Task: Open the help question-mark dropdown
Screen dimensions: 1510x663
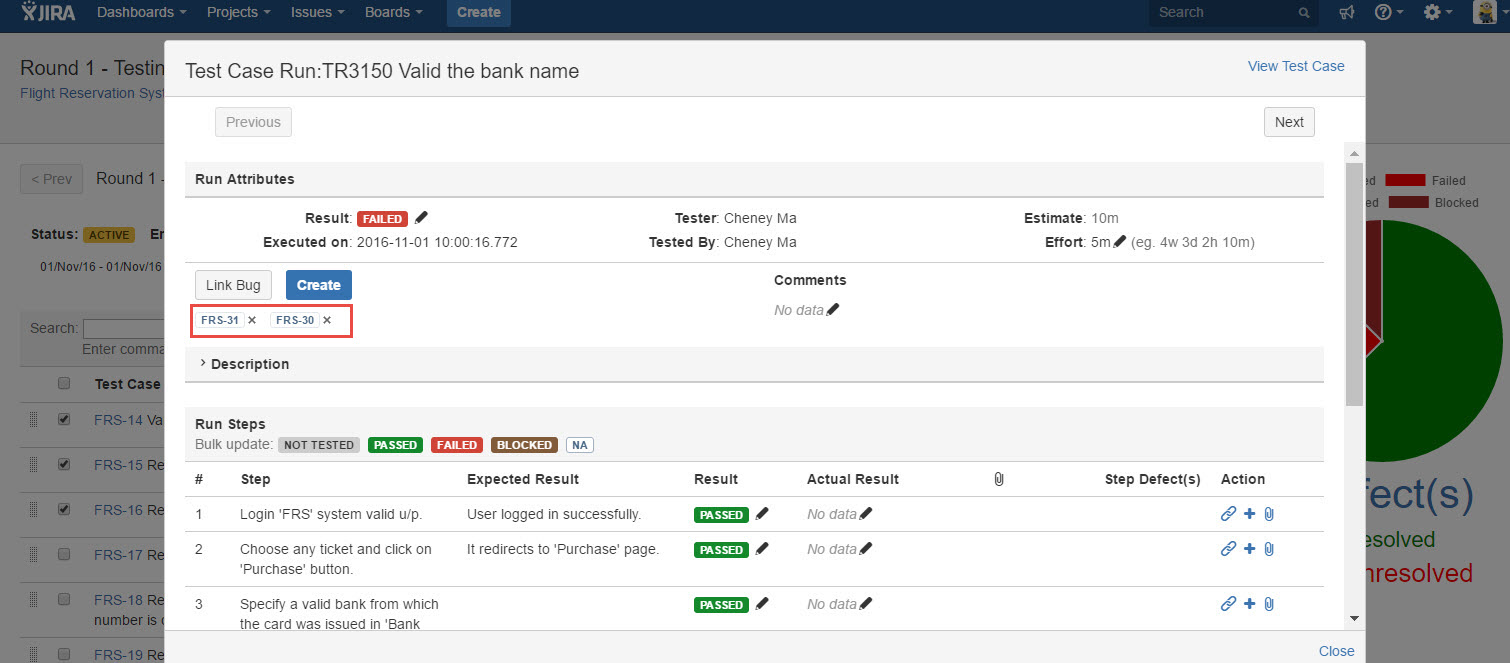Action: 1390,12
